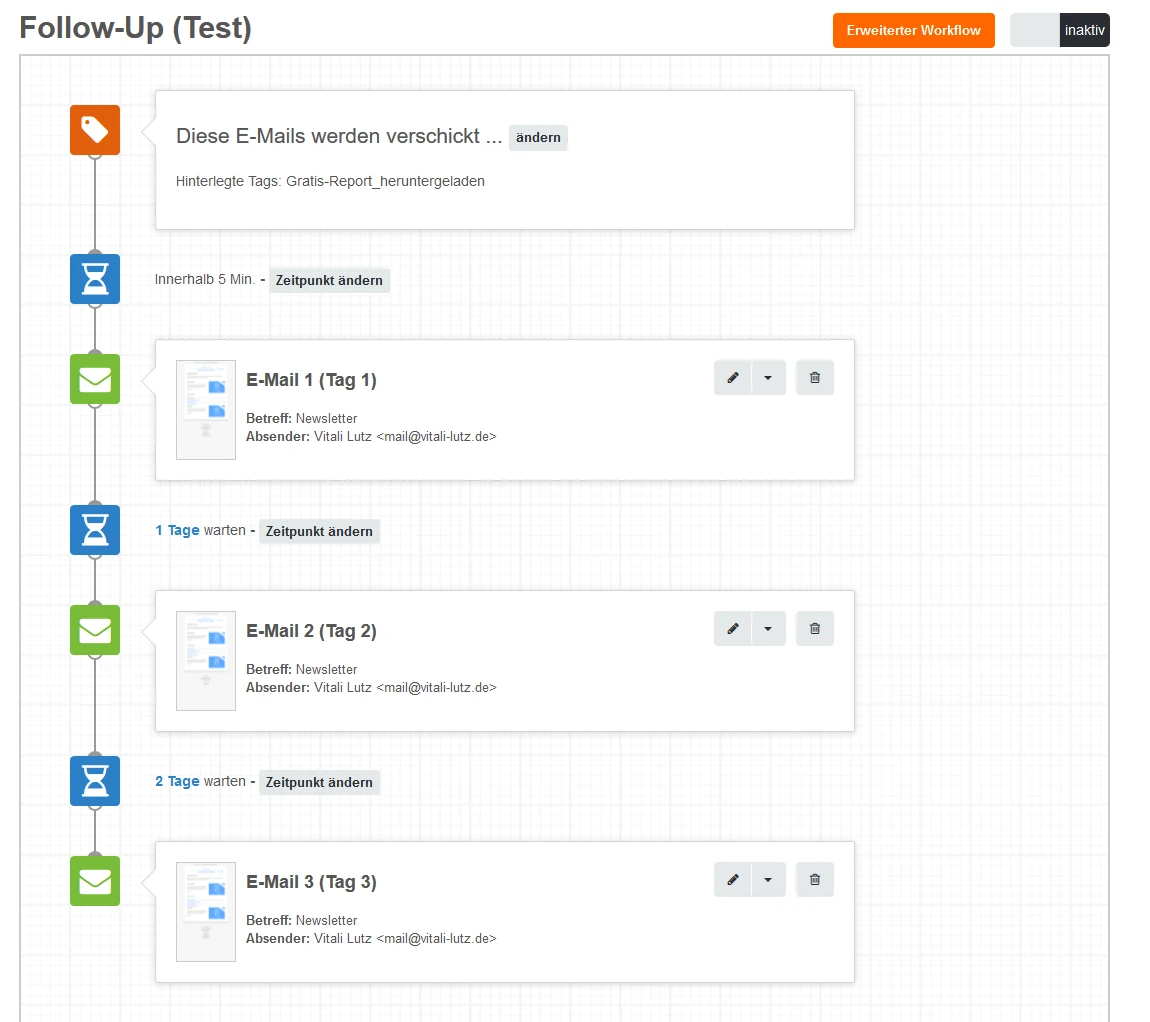Image resolution: width=1150 pixels, height=1022 pixels.
Task: Click the hourglass icon beside '2 Tage warten'
Action: [x=95, y=781]
